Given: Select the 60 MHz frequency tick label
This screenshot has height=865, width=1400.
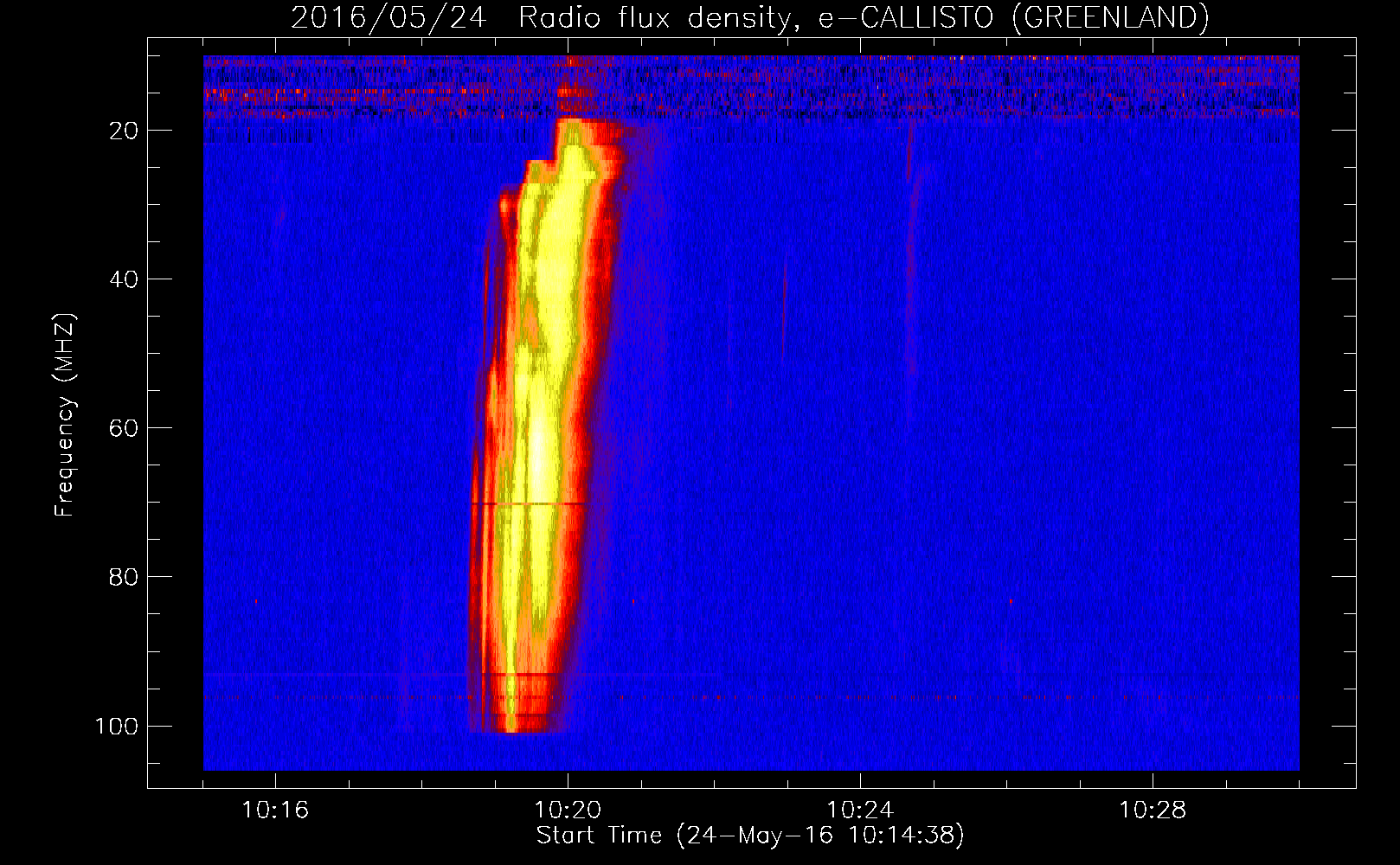Looking at the screenshot, I should point(124,428).
